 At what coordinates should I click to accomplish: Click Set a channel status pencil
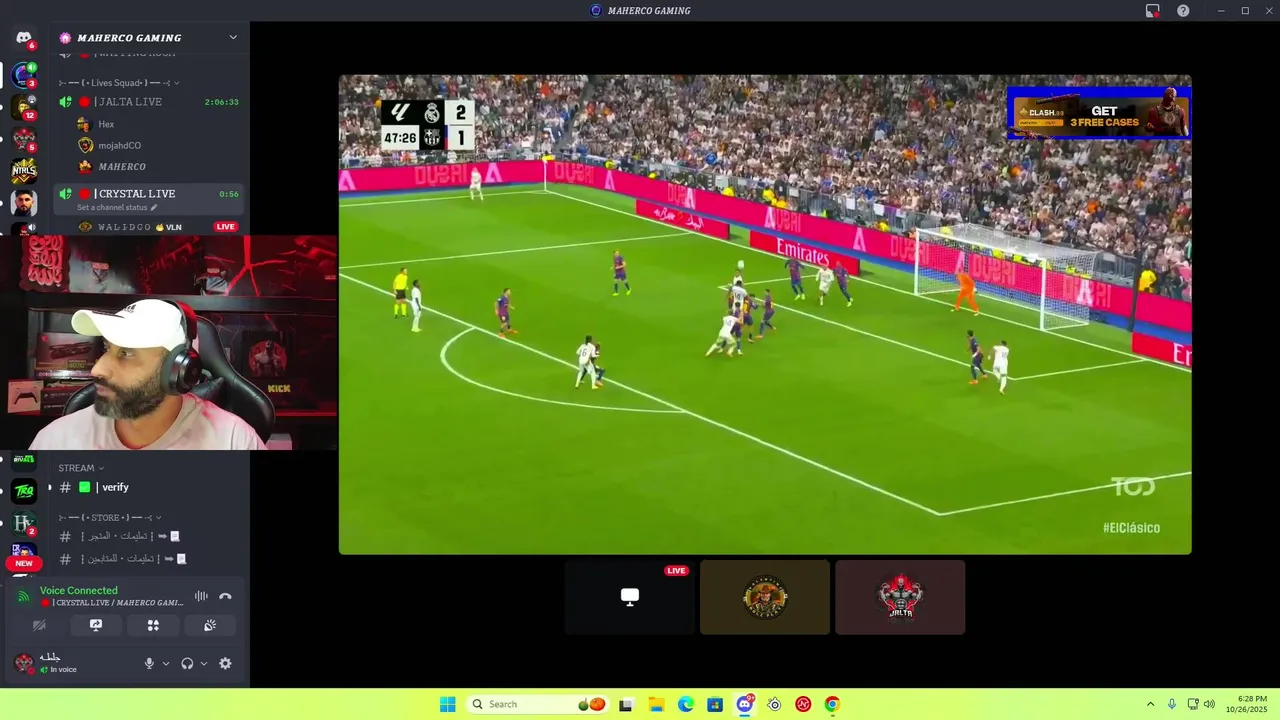[x=154, y=208]
